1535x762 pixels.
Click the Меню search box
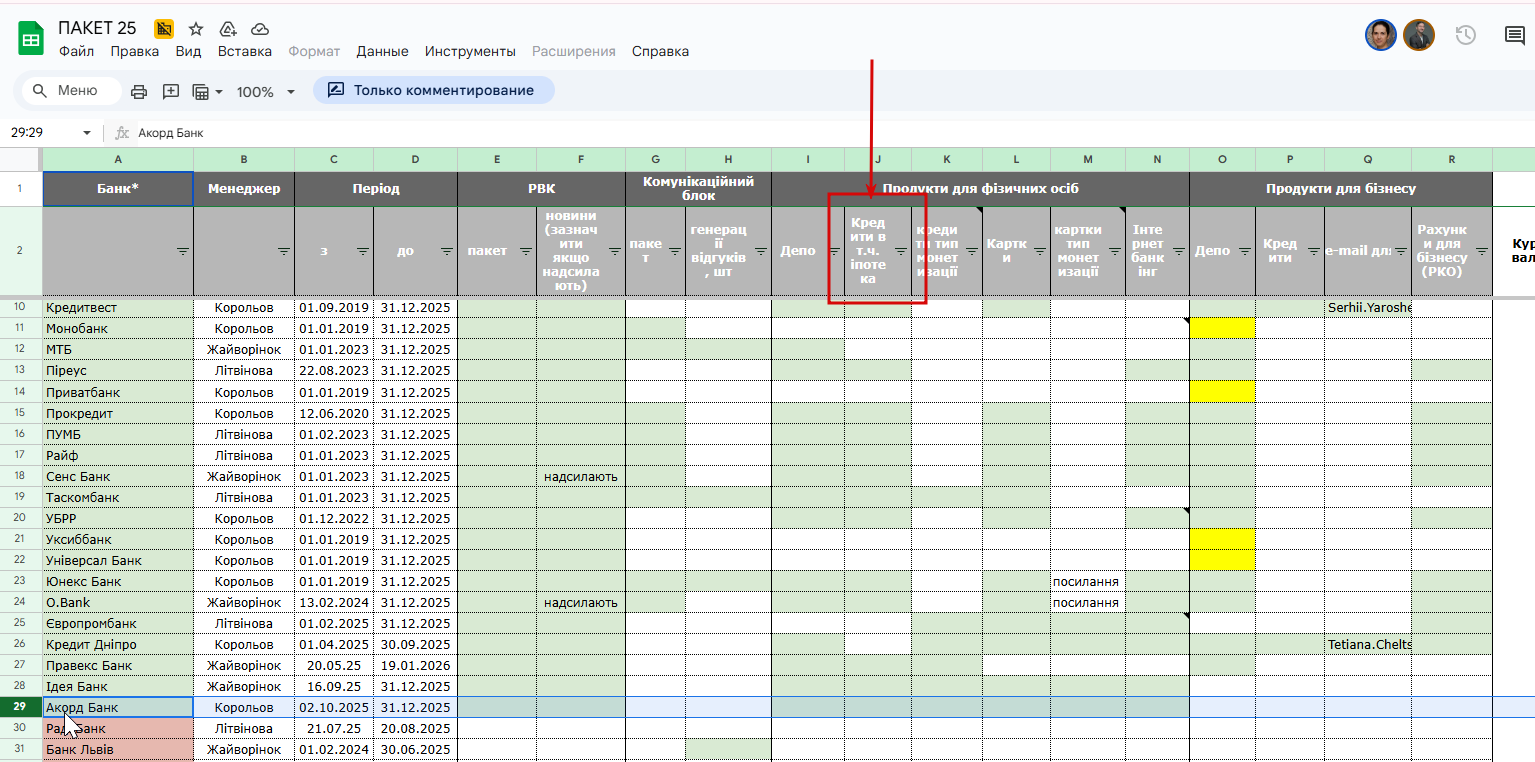click(71, 90)
